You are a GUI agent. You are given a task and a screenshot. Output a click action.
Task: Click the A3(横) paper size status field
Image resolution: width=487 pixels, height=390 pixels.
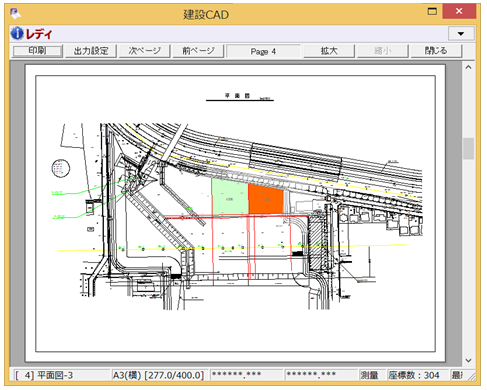[x=159, y=375]
